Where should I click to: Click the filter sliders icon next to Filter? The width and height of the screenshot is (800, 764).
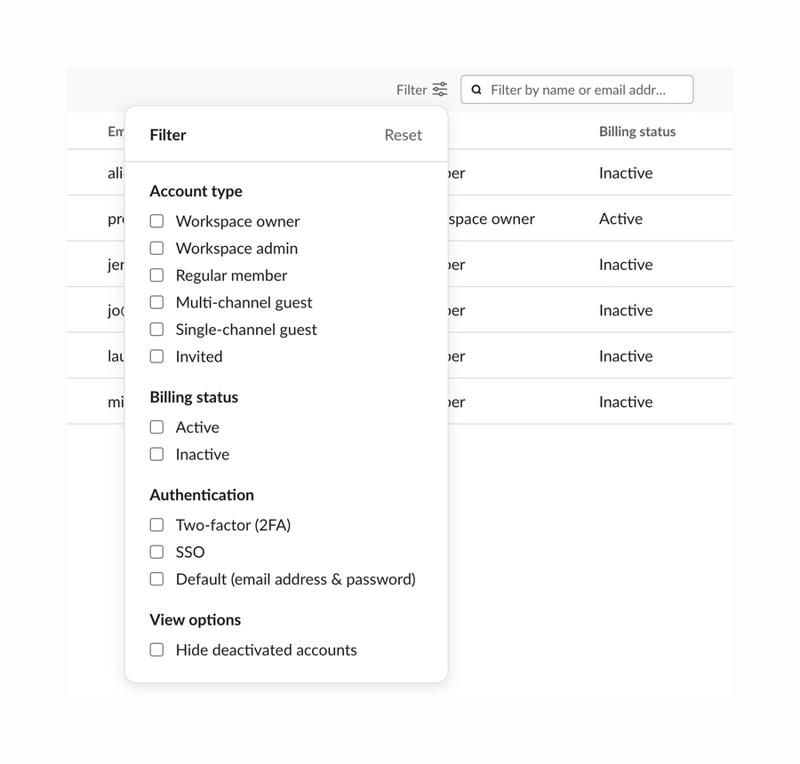pos(438,89)
